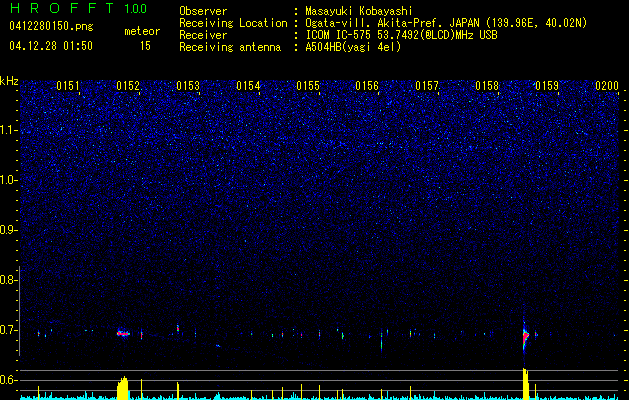
Task: Click the 0154 time marker
Action: [x=248, y=86]
